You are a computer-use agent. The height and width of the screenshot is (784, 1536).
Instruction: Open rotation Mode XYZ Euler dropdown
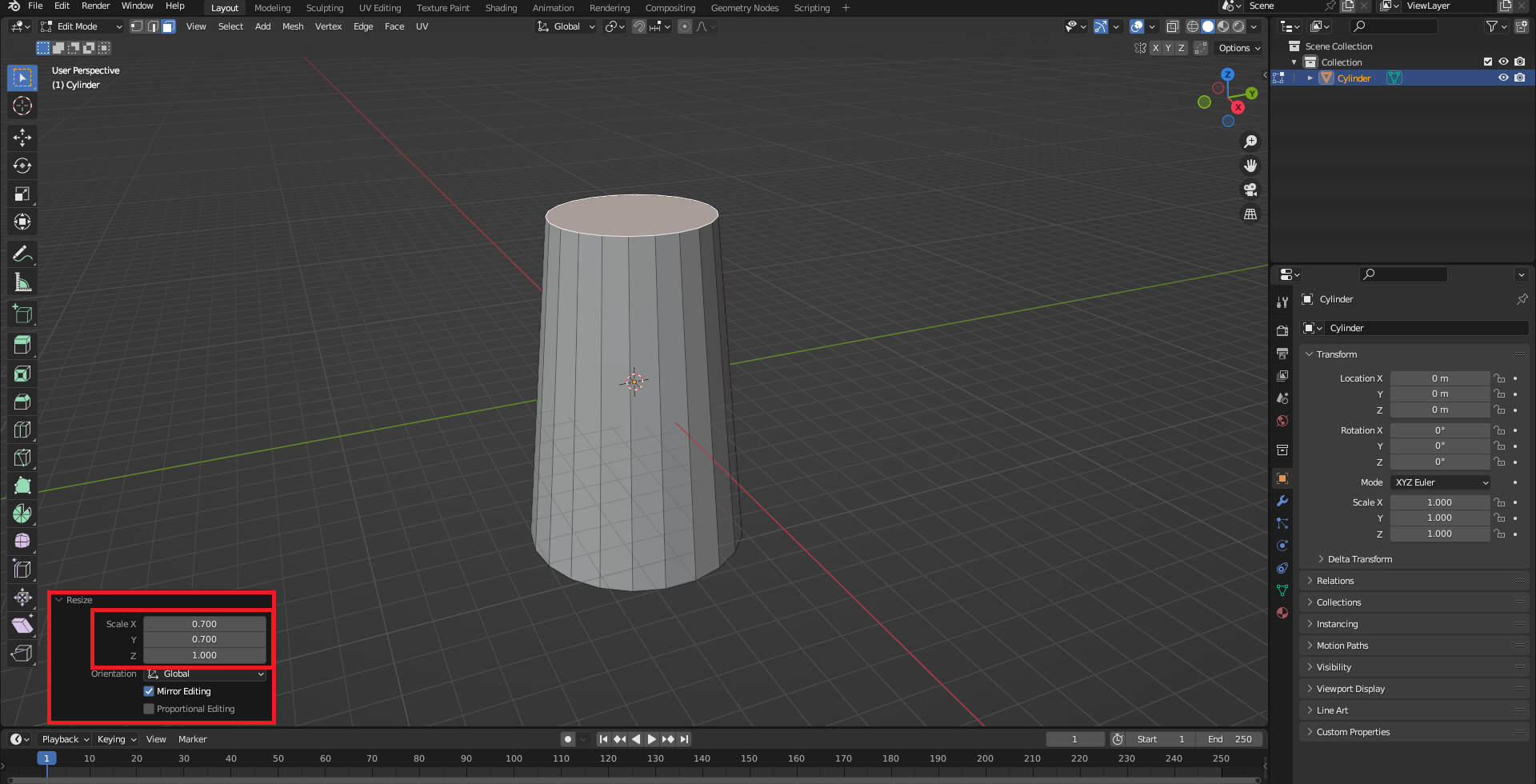pyautogui.click(x=1441, y=482)
